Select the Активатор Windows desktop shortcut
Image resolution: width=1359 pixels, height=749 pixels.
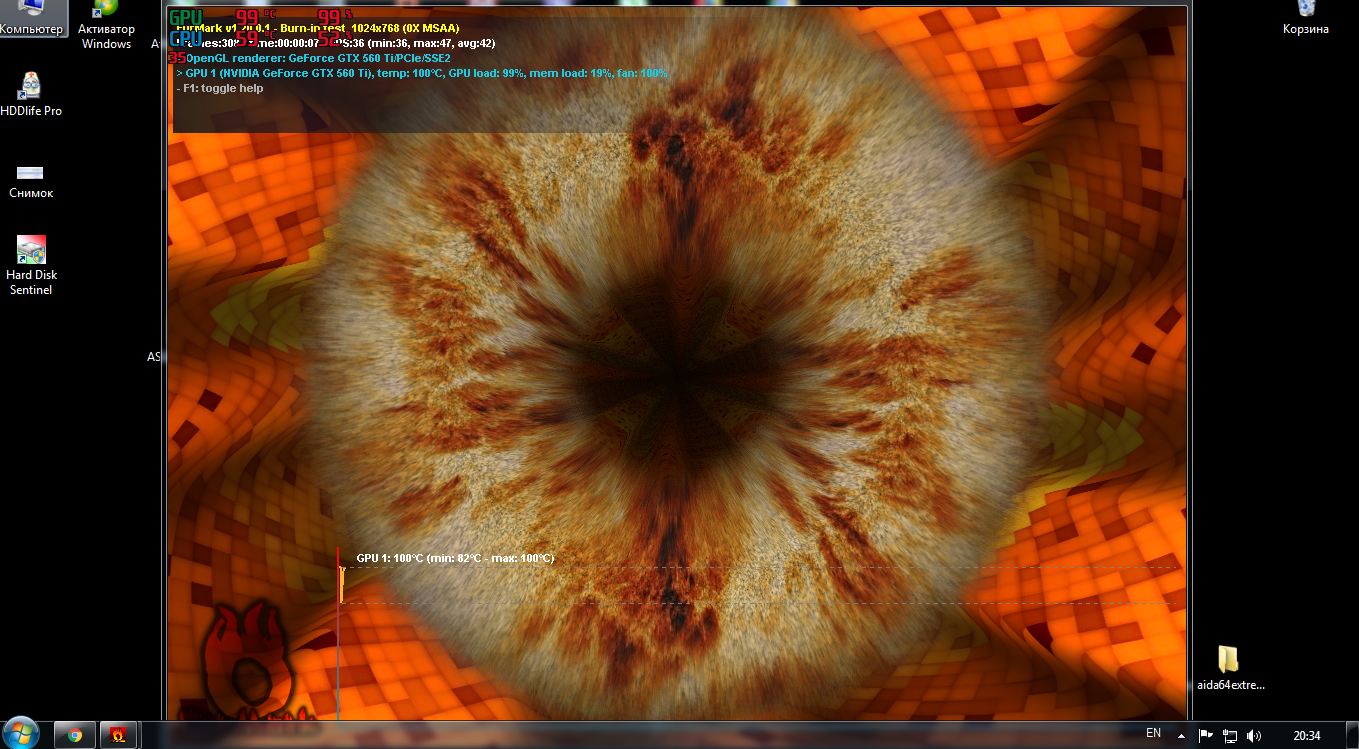pos(106,25)
